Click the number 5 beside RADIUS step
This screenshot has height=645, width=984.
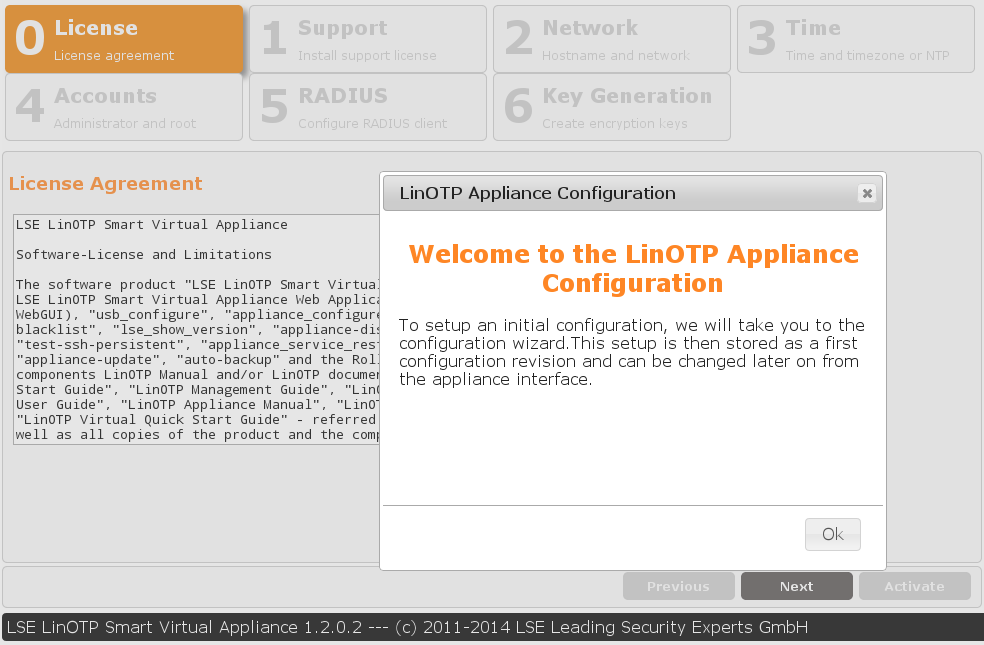tap(273, 108)
